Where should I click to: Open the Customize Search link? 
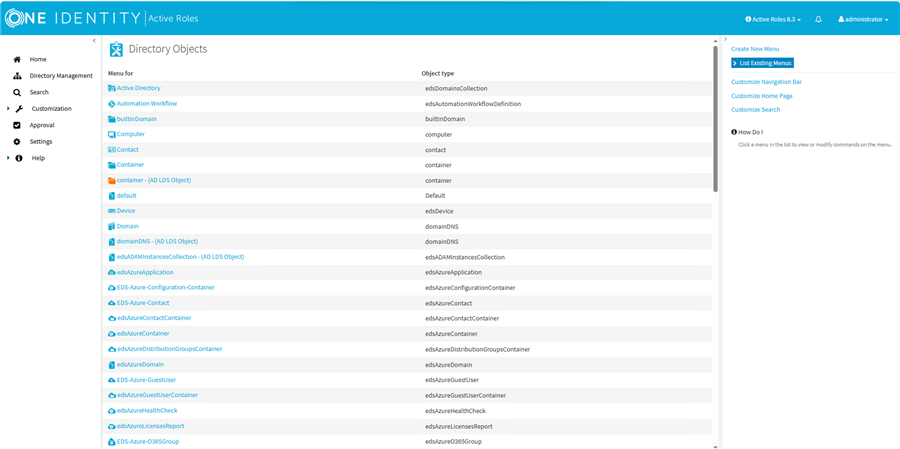(x=755, y=110)
